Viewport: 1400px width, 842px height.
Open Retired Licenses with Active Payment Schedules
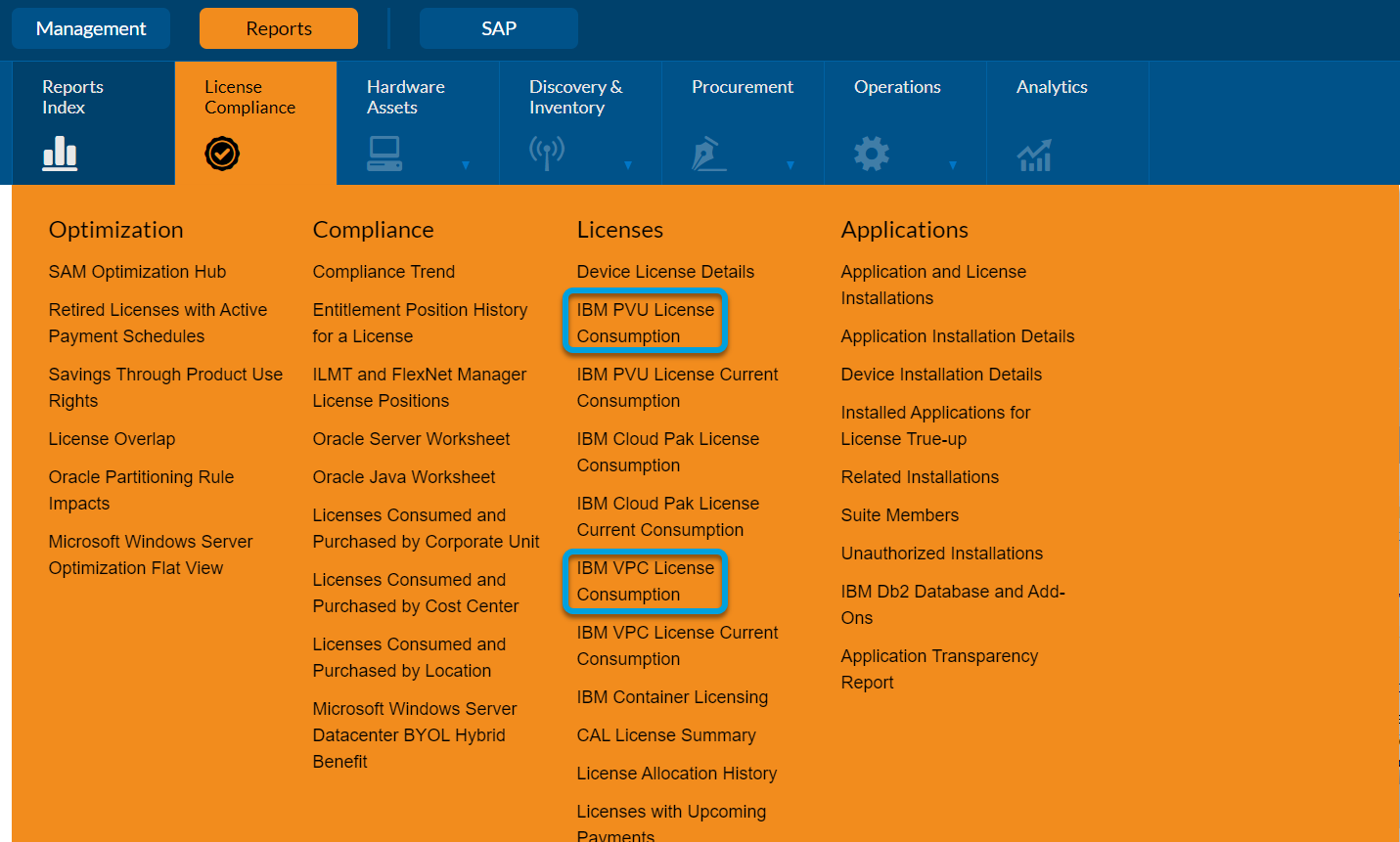[x=158, y=323]
